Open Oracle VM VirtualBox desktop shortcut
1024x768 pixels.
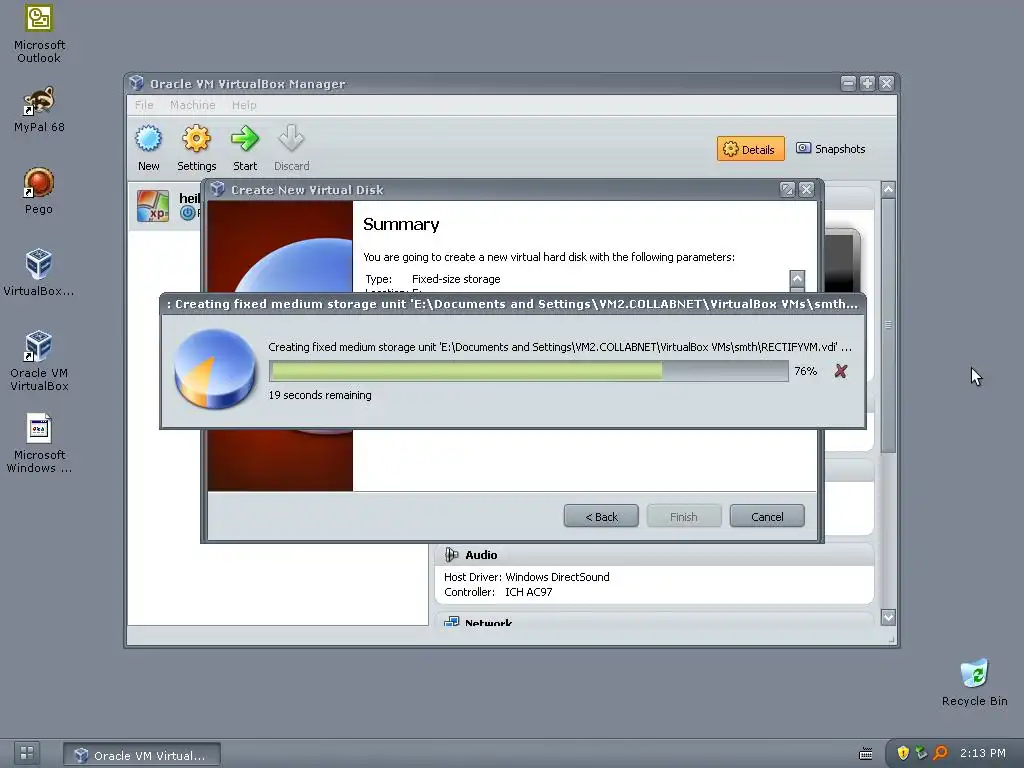click(39, 360)
